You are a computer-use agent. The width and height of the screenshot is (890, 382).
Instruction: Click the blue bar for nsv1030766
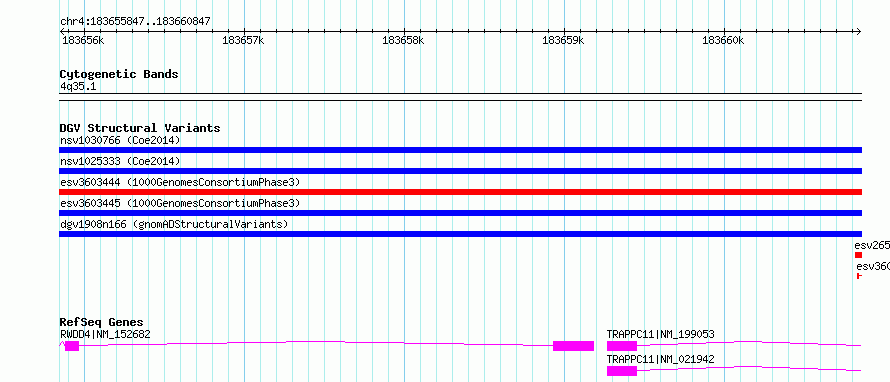click(x=460, y=150)
